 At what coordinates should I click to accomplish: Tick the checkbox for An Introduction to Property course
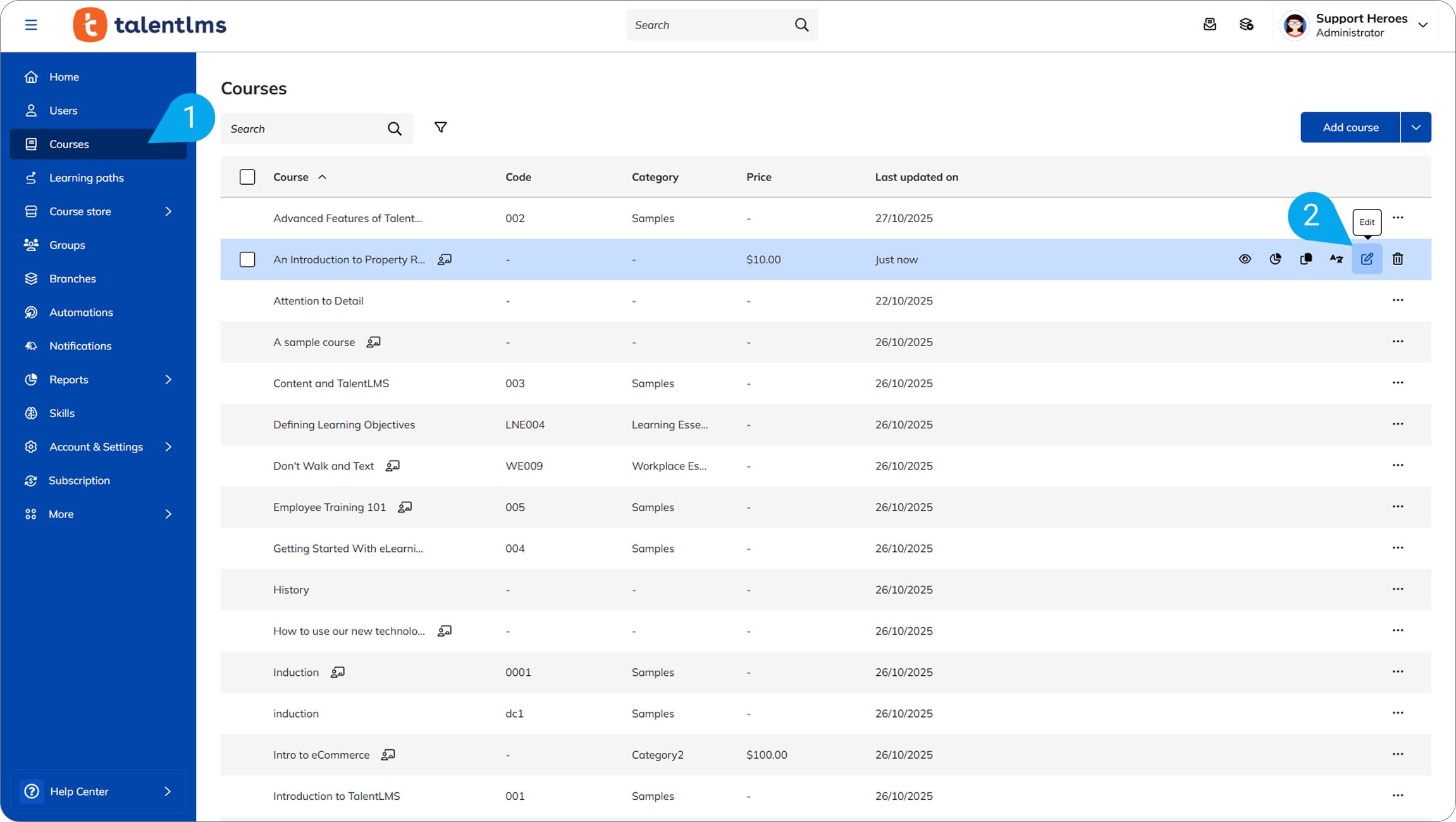[x=247, y=259]
